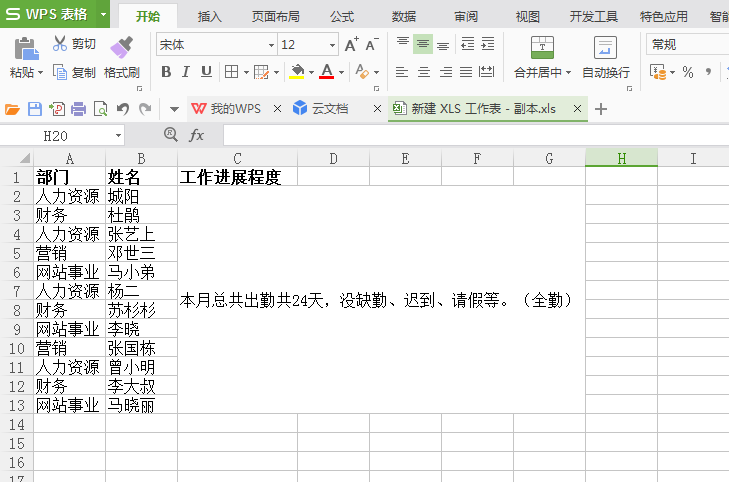729x482 pixels.
Task: Click the currency format icon
Action: tap(658, 72)
